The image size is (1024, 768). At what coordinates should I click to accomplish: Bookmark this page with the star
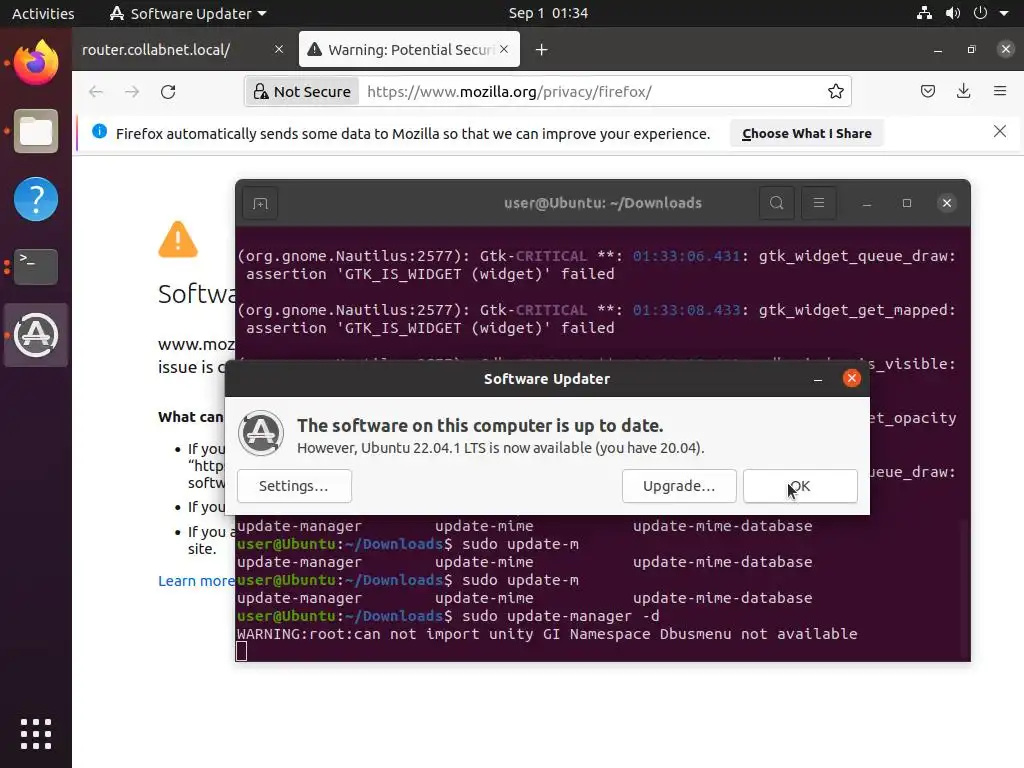pos(835,91)
